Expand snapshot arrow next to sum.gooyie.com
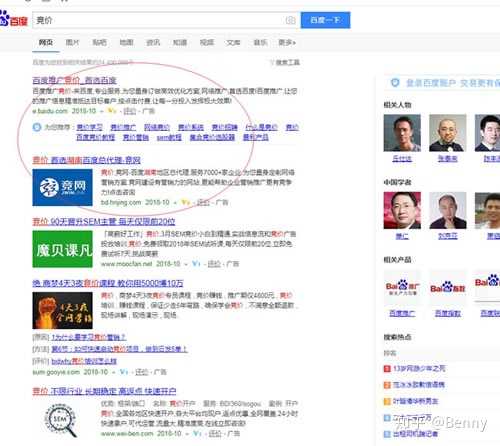The width and height of the screenshot is (500, 446). pos(113,372)
